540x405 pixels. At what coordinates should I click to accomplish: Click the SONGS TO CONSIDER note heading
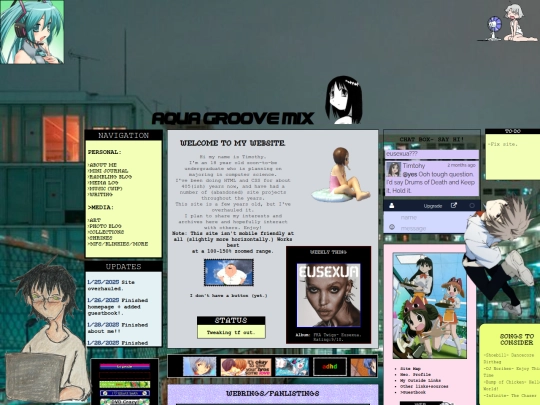point(517,339)
